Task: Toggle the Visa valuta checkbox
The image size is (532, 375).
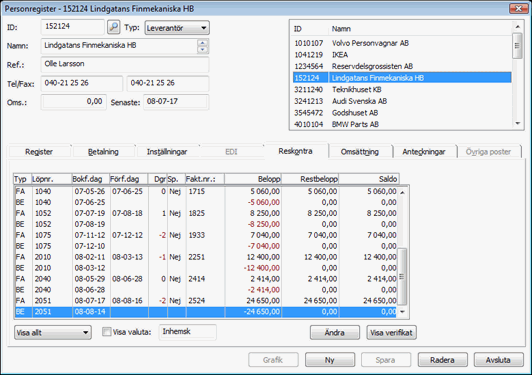Action: point(107,332)
